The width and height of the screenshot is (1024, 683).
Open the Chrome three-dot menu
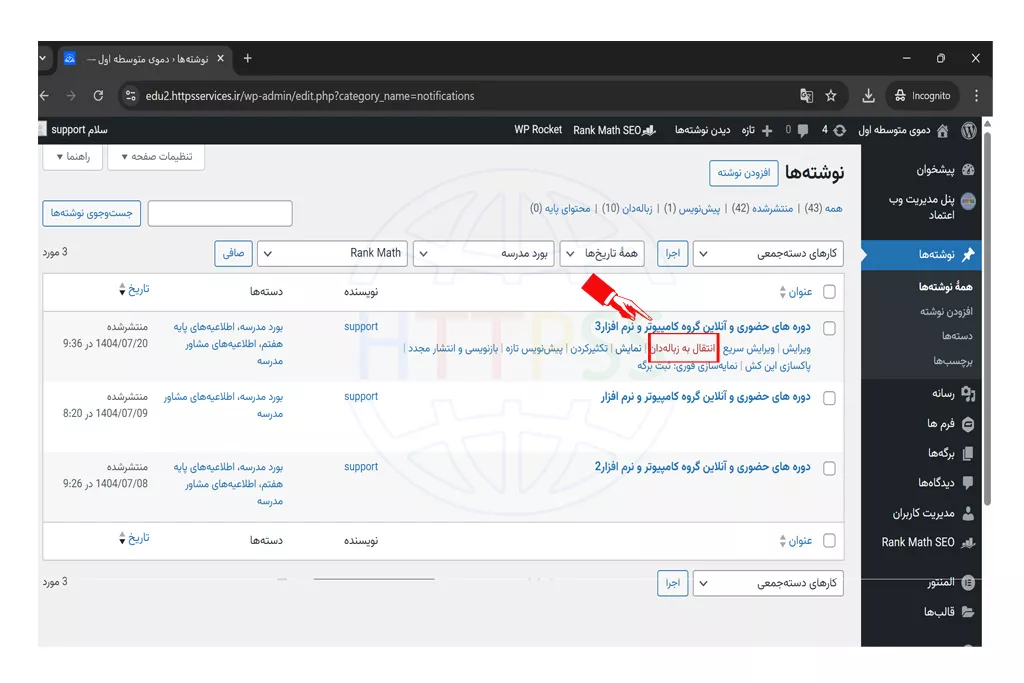pyautogui.click(x=976, y=96)
